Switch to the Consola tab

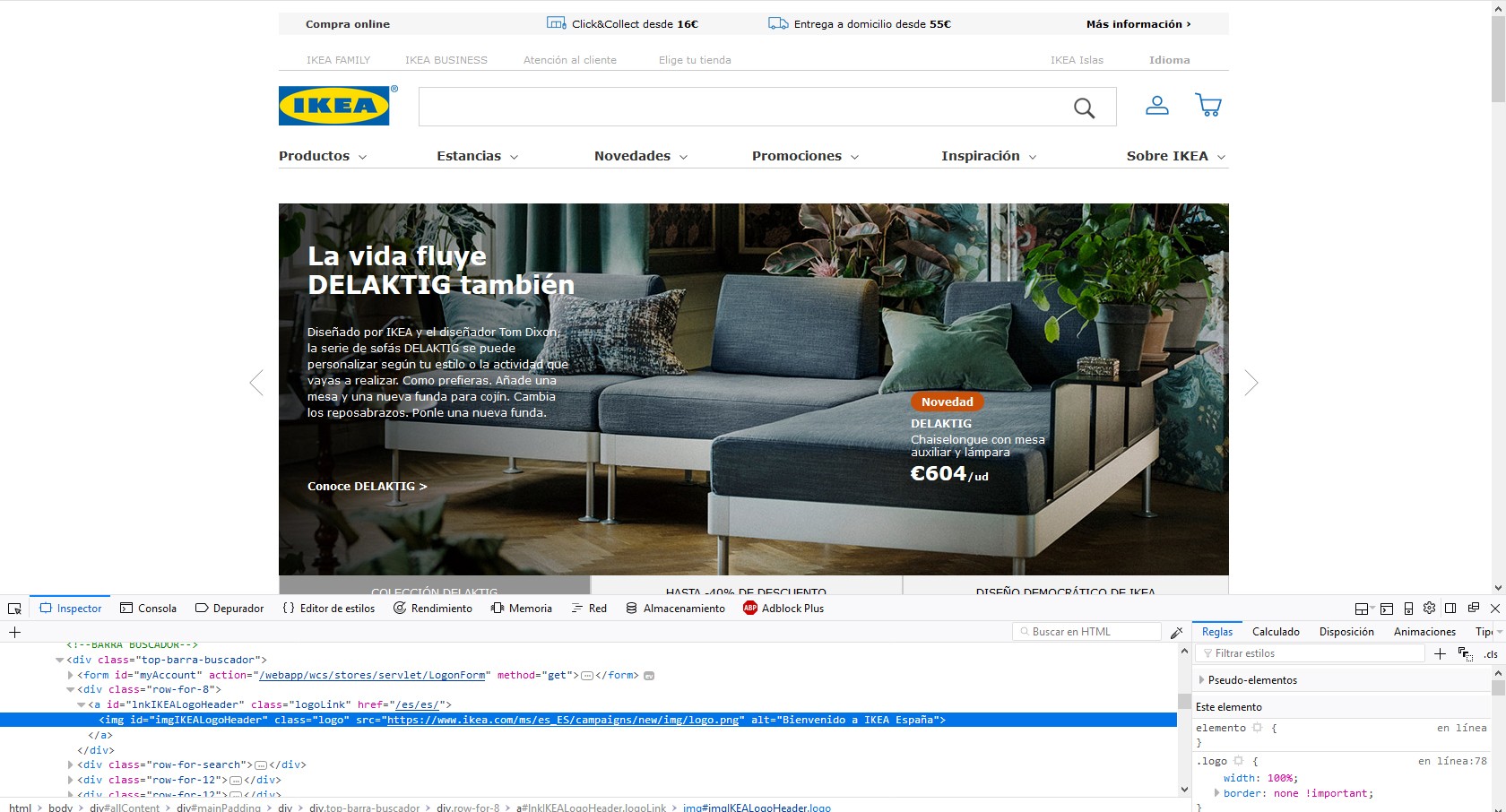[x=148, y=609]
